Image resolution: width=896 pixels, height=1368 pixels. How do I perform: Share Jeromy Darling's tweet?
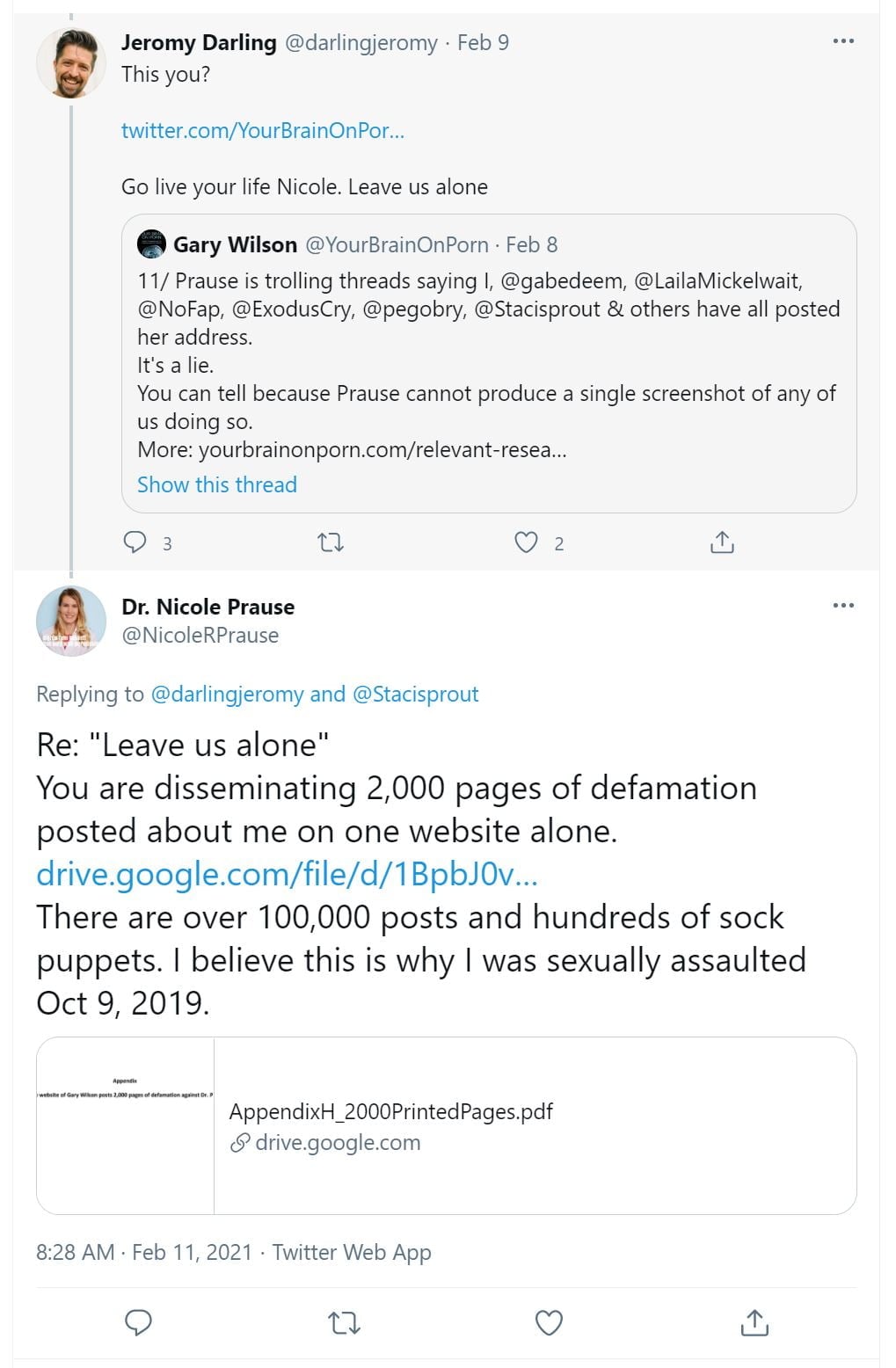[721, 542]
